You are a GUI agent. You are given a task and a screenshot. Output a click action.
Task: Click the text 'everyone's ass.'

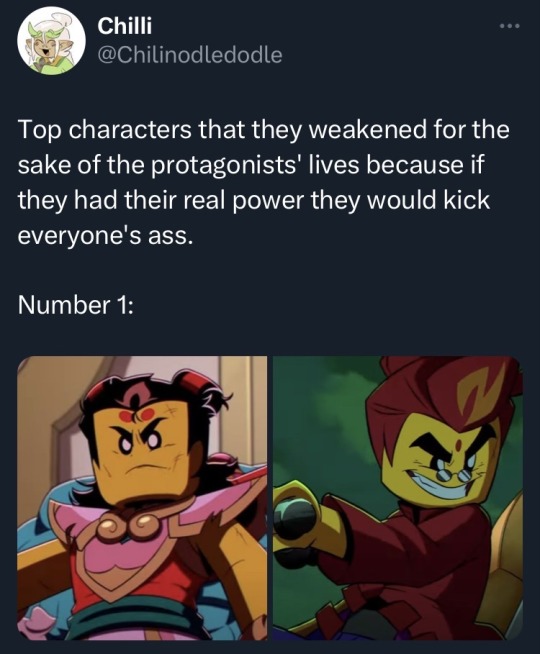(x=106, y=236)
